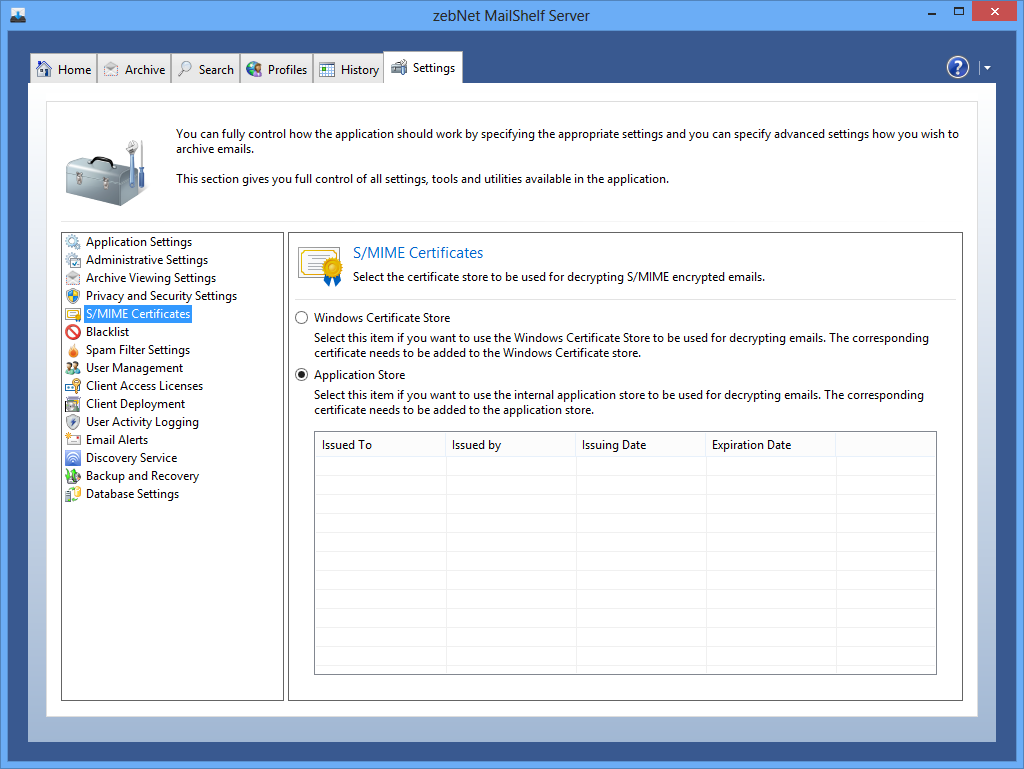
Task: Click the app icon in the title bar
Action: coord(18,14)
